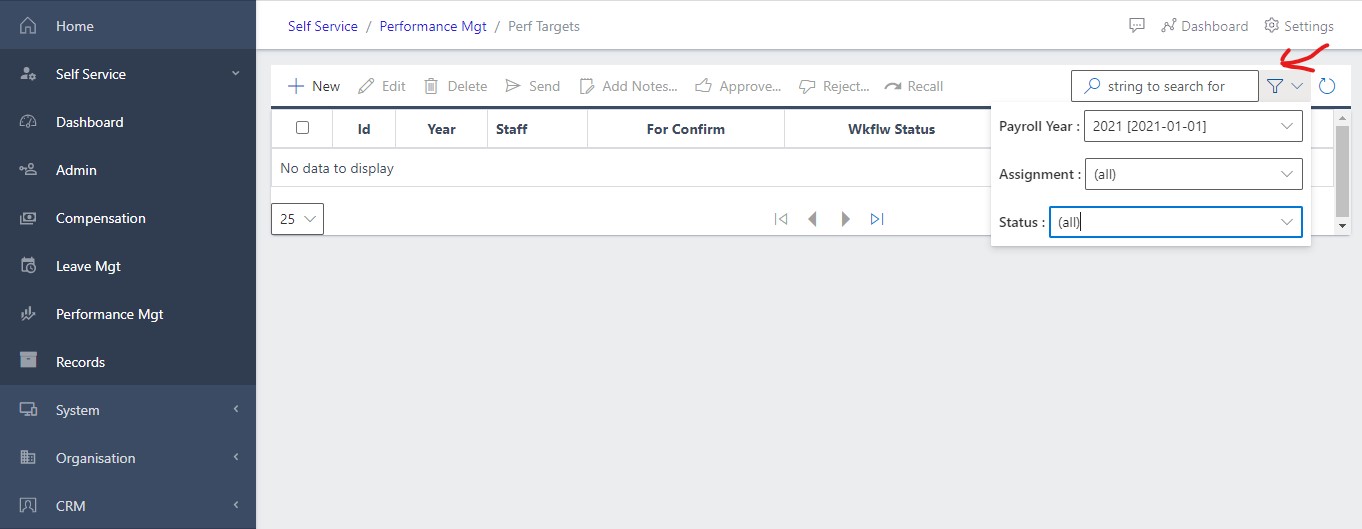Viewport: 1362px width, 529px height.
Task: Click the Compensation money icon
Action: point(29,218)
